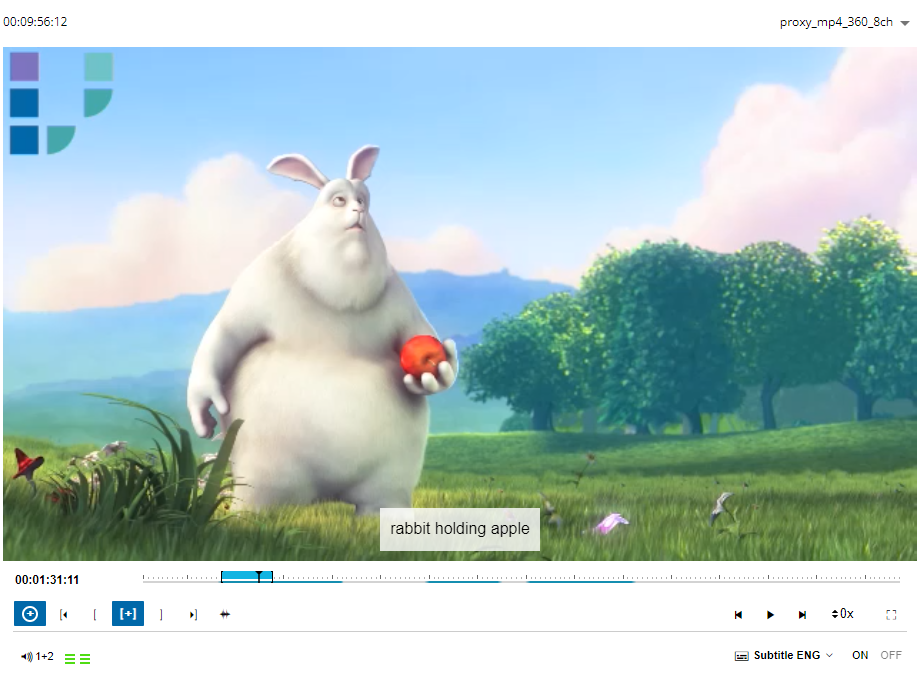This screenshot has width=920, height=682.
Task: Click the video frame of the rabbit
Action: 459,303
